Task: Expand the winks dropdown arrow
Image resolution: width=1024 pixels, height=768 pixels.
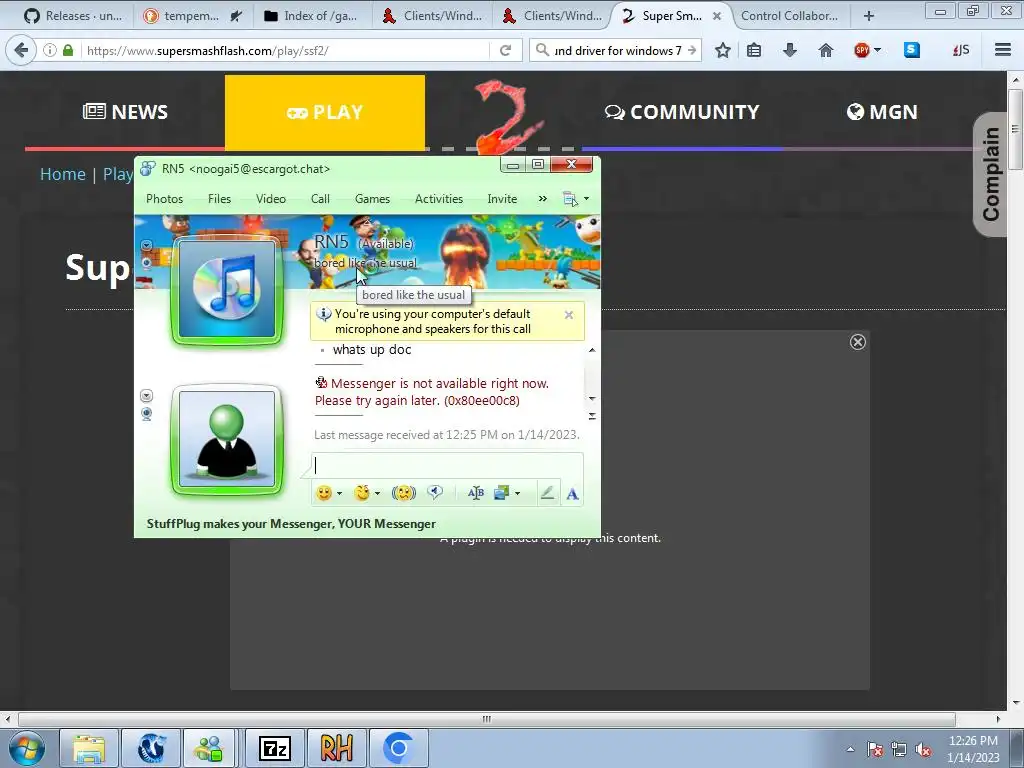Action: click(377, 494)
